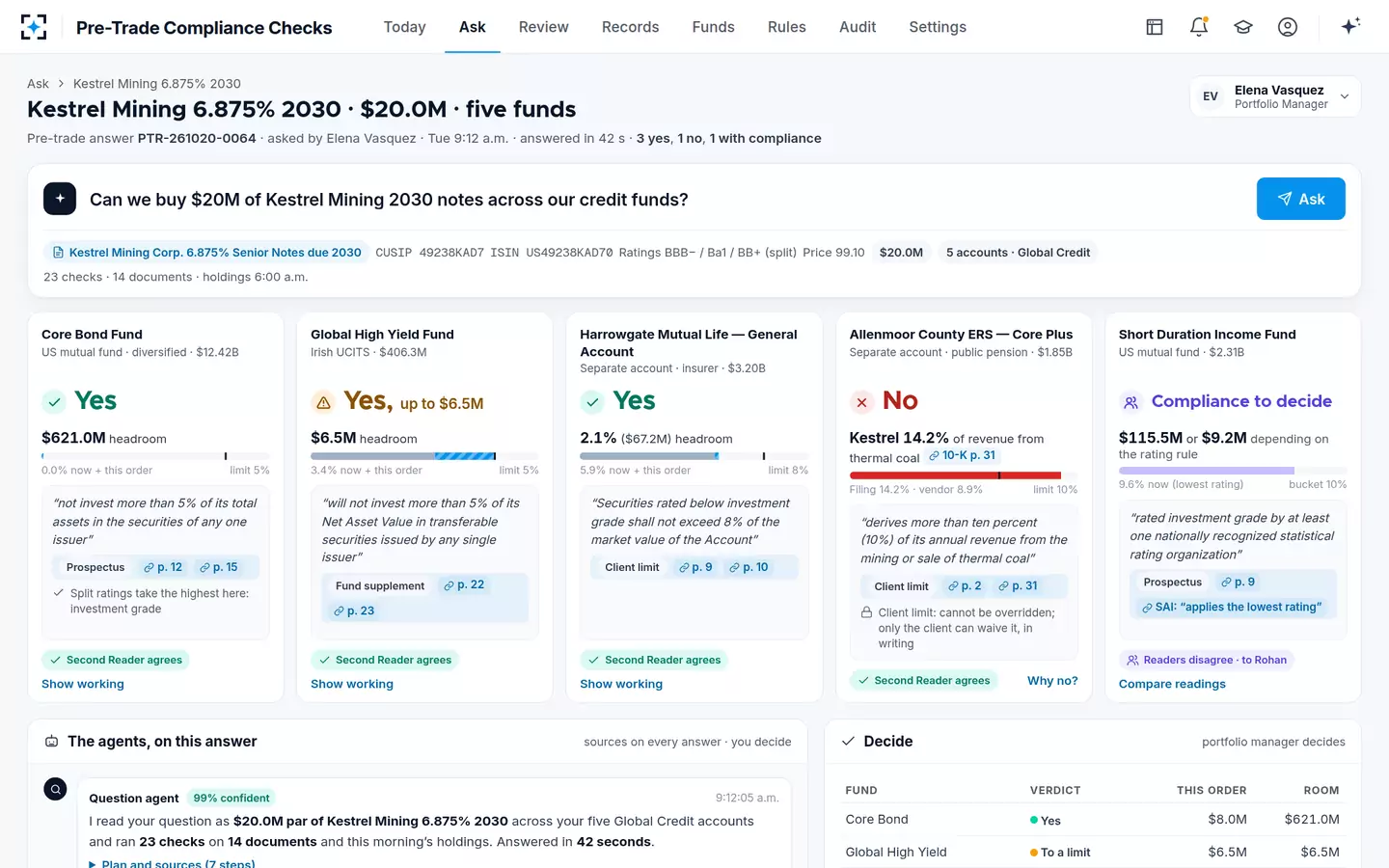This screenshot has height=868, width=1389.
Task: Go to the Records tab
Action: (x=631, y=27)
